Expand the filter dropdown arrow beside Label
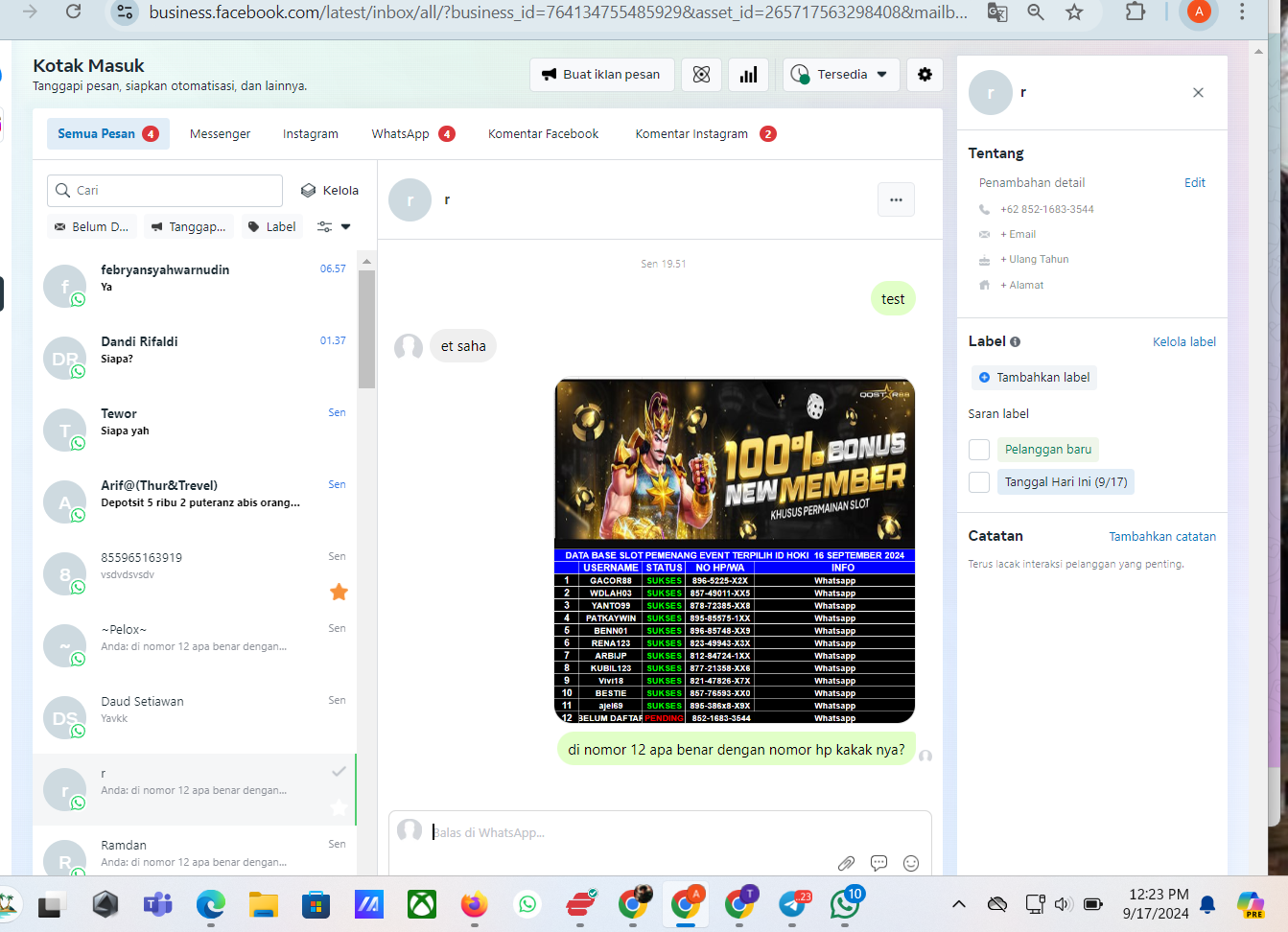Screen dimensions: 1288x932 coord(346,227)
